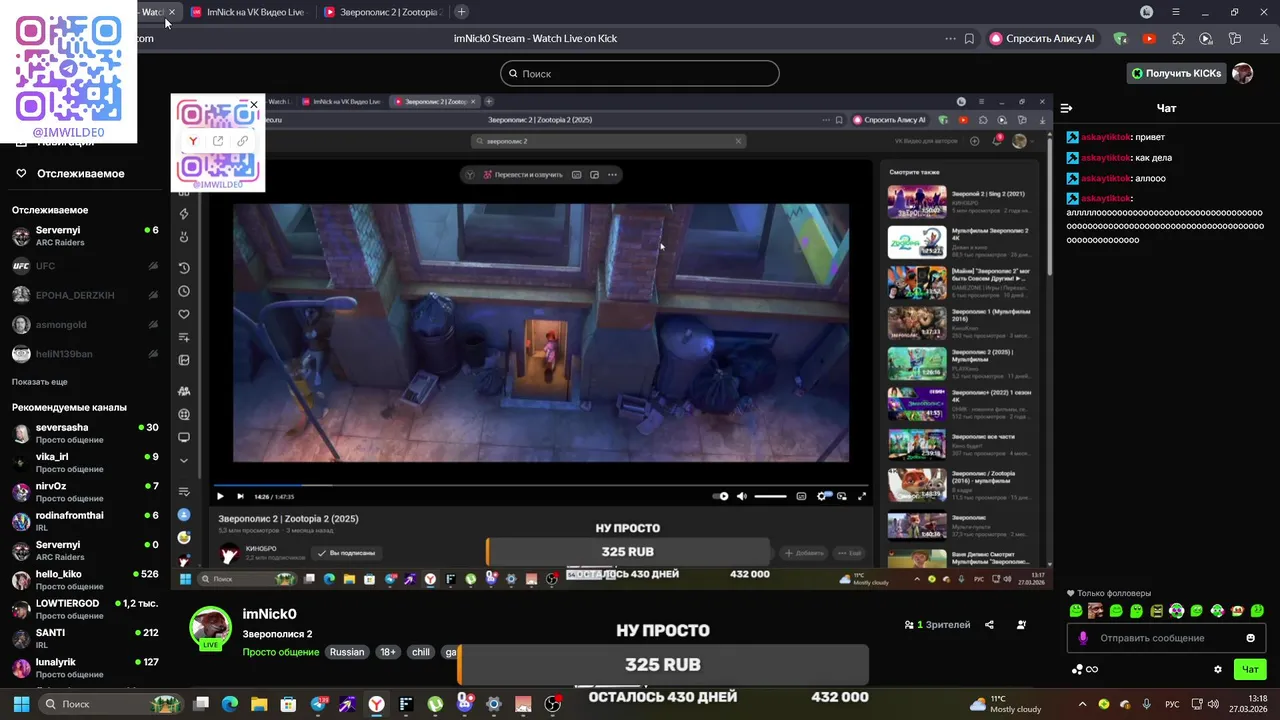Open the browser extensions puzzle icon

click(x=1178, y=39)
